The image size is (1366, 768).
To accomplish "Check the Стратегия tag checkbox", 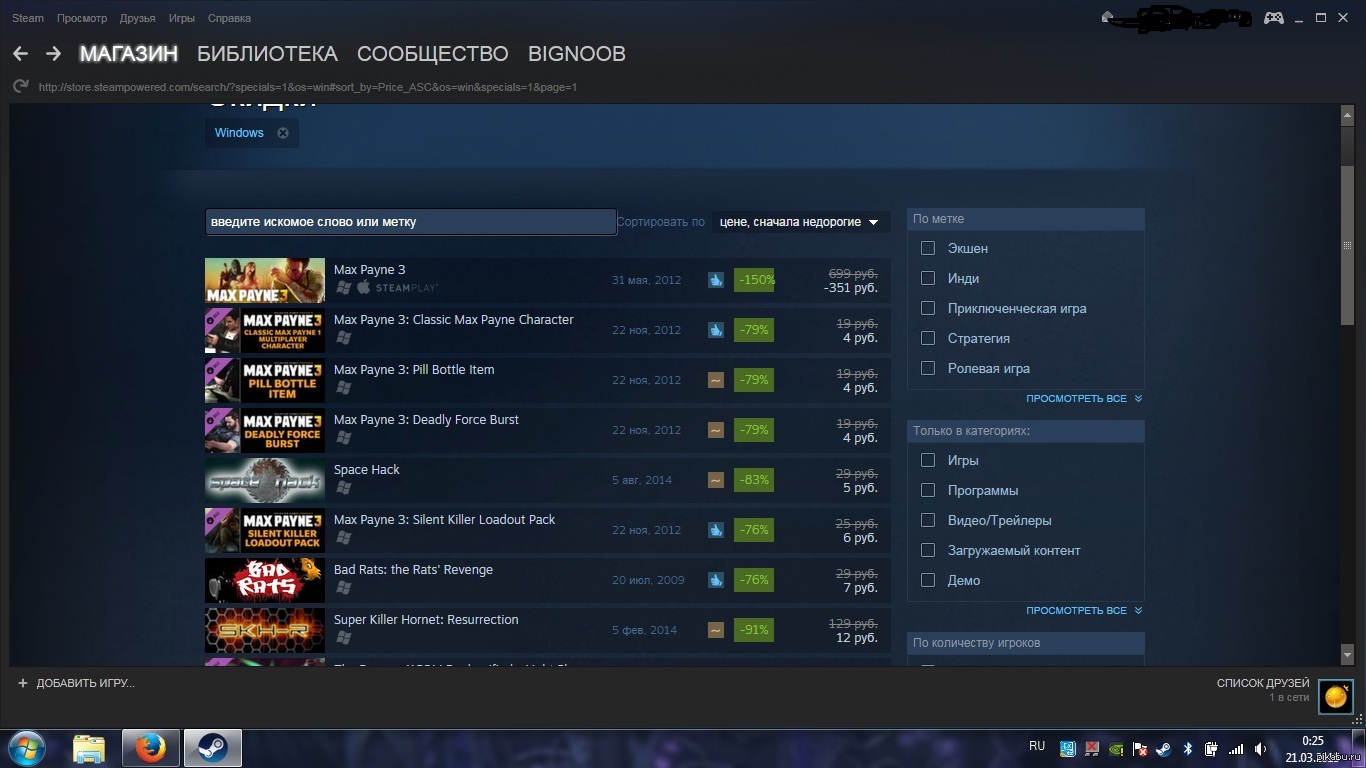I will 928,338.
